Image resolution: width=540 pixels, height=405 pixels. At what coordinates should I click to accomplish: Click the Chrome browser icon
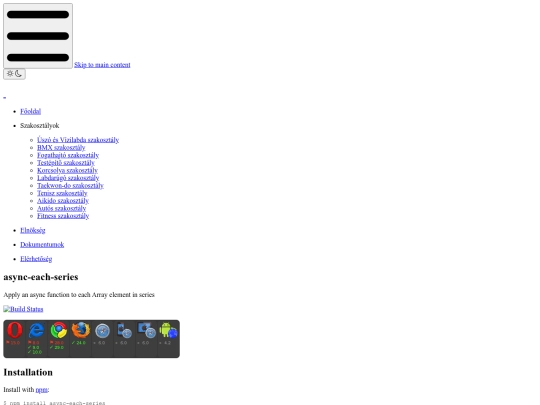[59, 330]
